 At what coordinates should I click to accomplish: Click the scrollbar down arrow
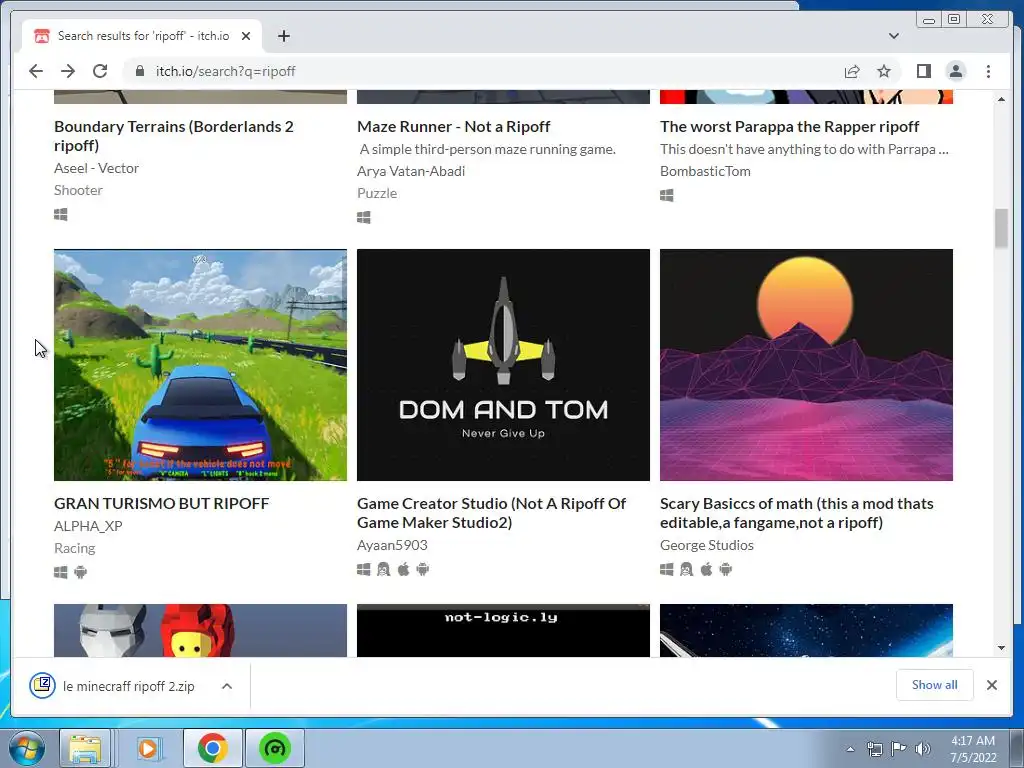[1001, 648]
